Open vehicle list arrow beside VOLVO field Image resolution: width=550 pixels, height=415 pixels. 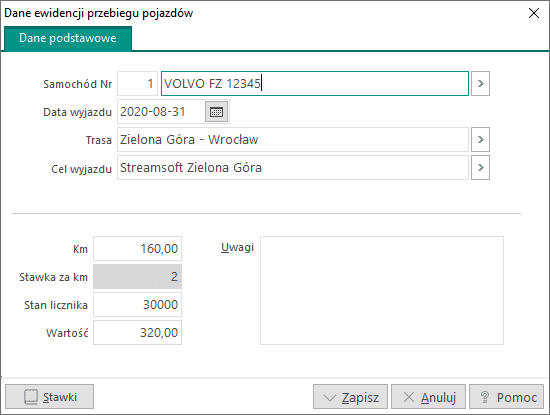click(x=480, y=83)
